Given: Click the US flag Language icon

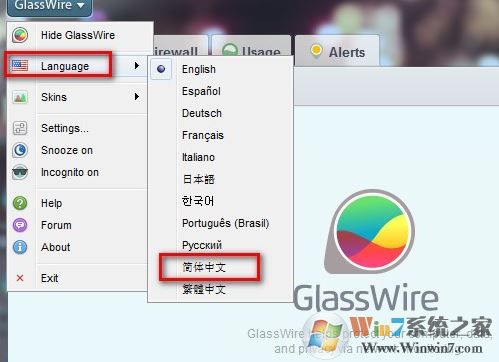Looking at the screenshot, I should coord(20,66).
